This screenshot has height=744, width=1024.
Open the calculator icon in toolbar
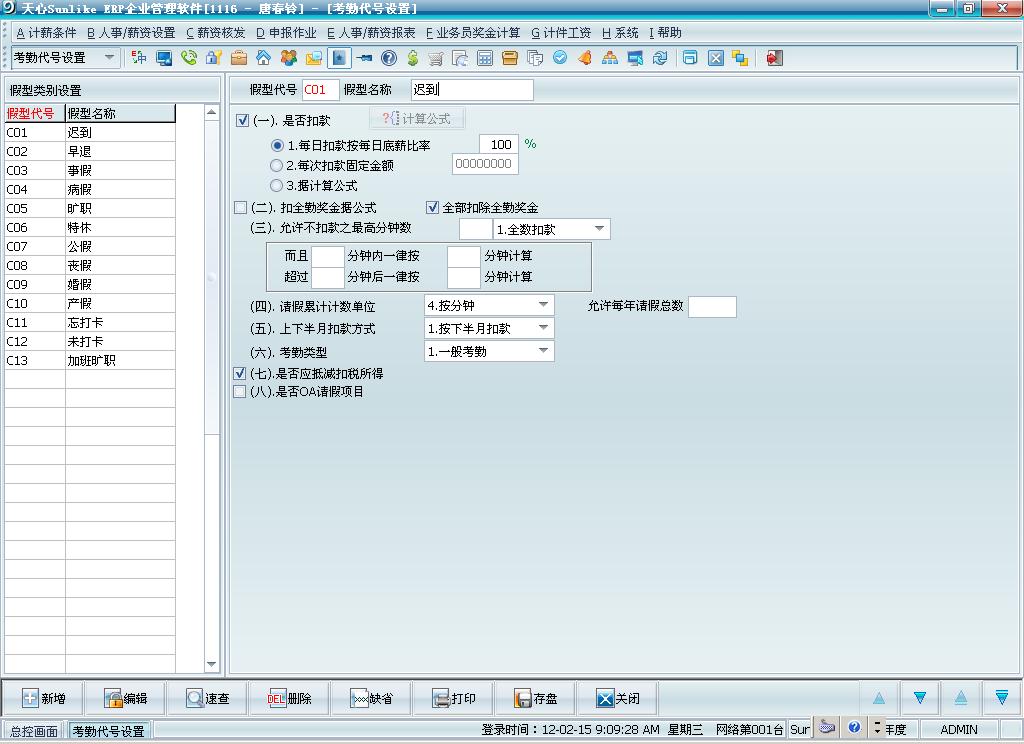[485, 58]
